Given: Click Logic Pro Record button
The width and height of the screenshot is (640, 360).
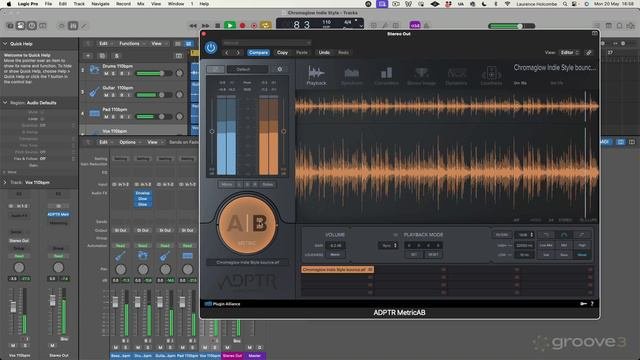Looking at the screenshot, I should pyautogui.click(x=242, y=25).
